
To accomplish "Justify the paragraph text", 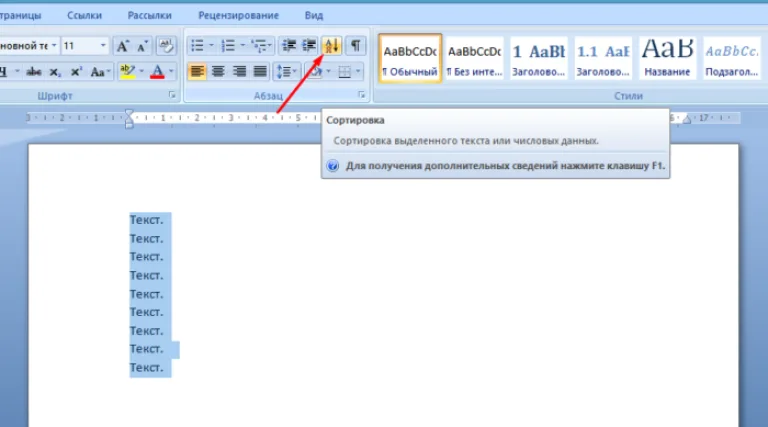I will (260, 72).
